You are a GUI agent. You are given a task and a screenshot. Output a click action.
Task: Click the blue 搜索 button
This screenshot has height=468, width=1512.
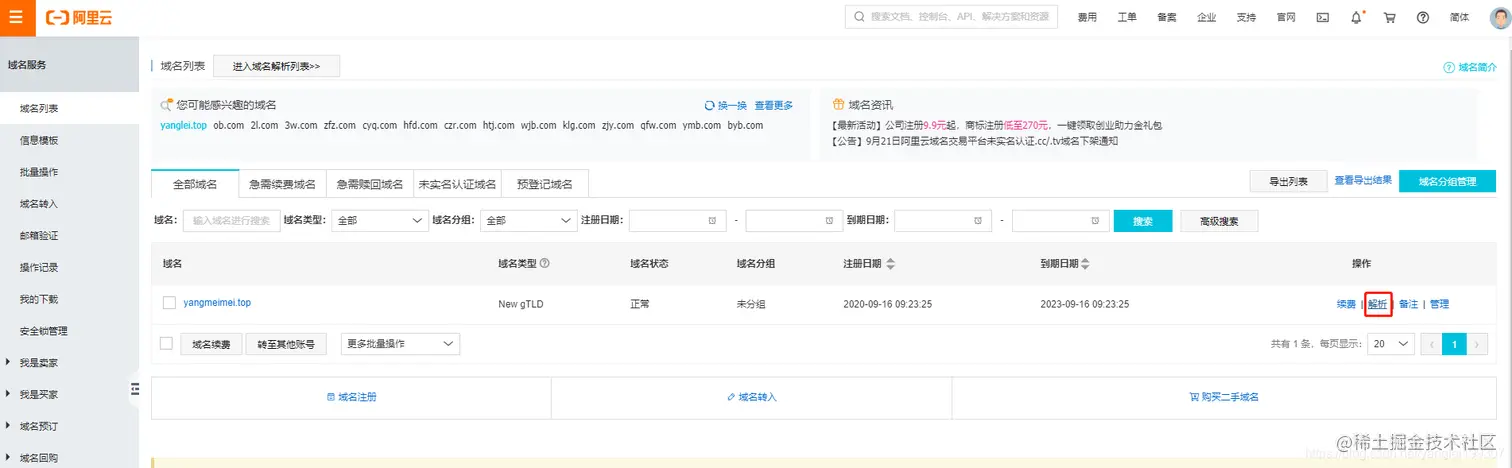[1143, 221]
